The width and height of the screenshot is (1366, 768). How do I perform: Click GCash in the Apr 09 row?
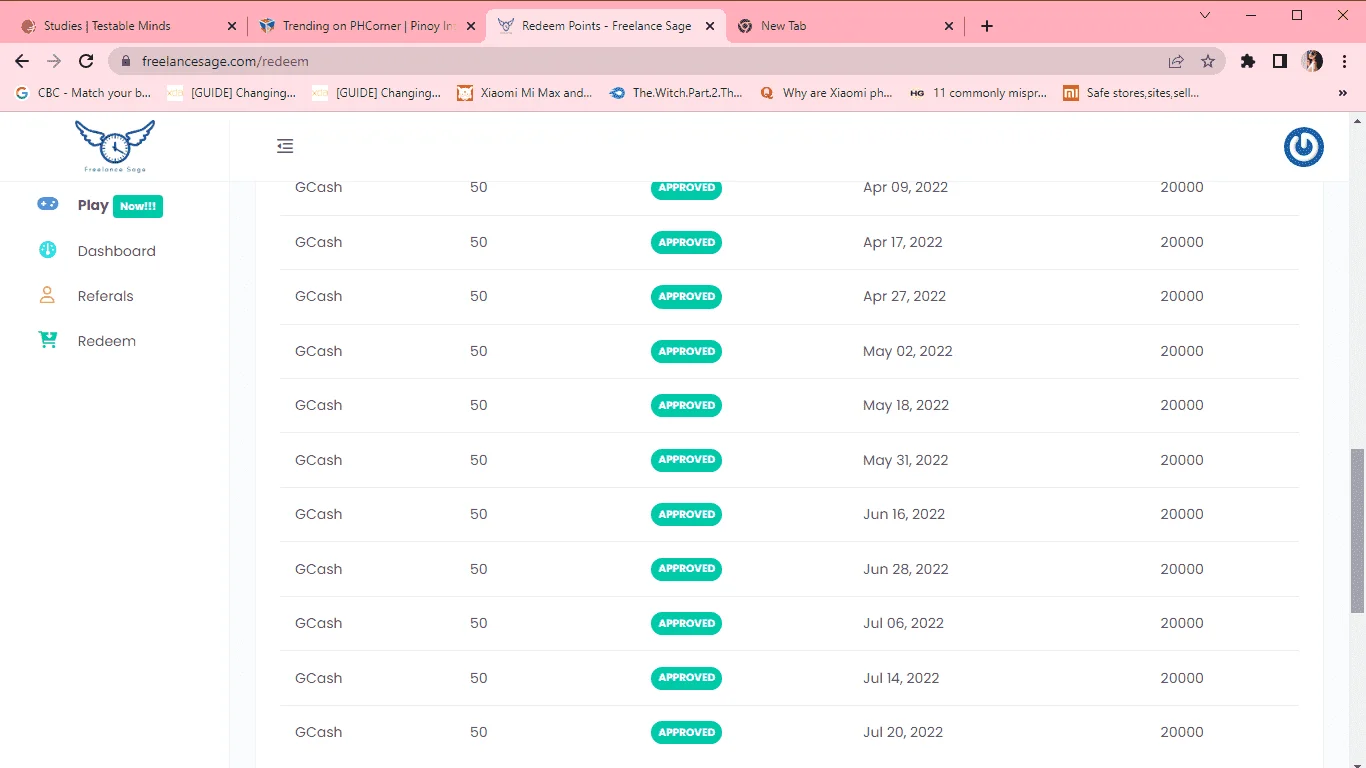point(318,187)
